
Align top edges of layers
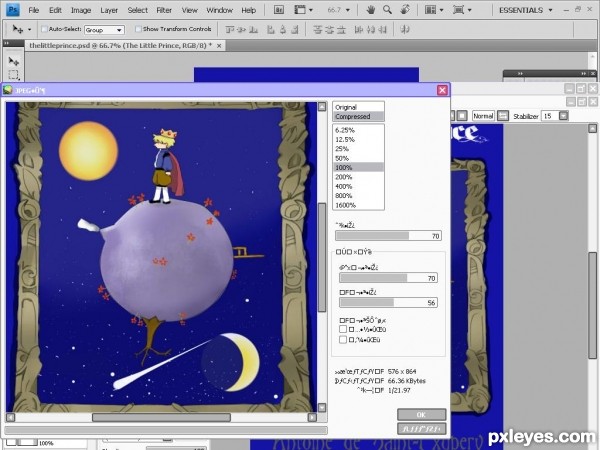tap(230, 29)
